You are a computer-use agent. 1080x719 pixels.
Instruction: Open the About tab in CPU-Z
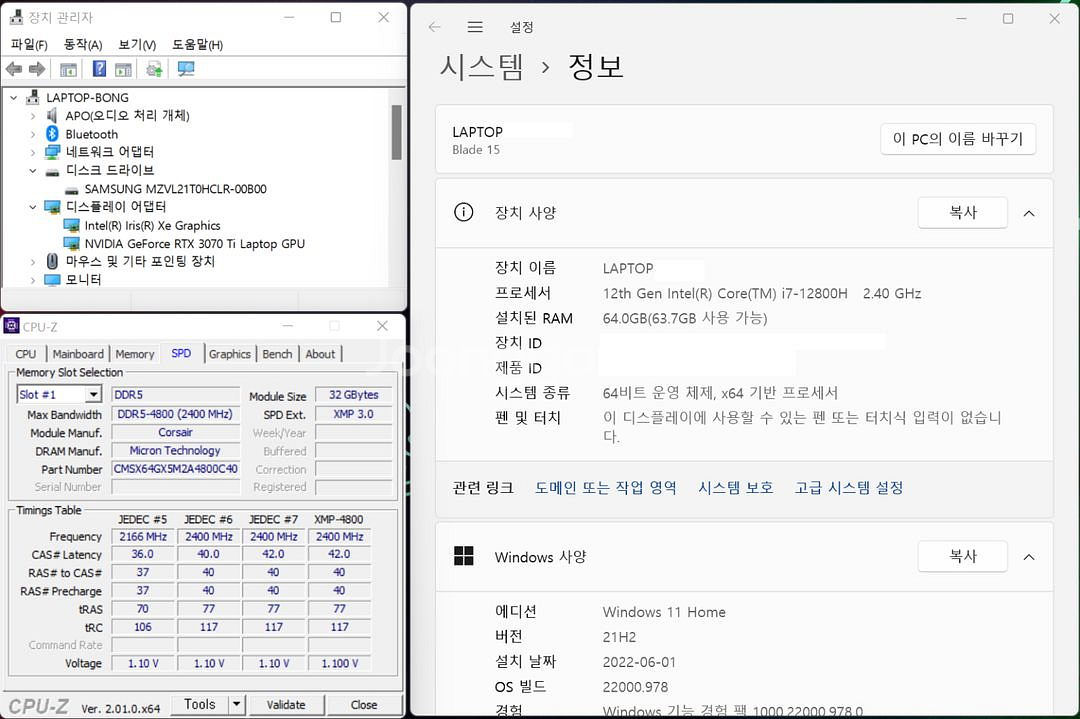click(320, 354)
